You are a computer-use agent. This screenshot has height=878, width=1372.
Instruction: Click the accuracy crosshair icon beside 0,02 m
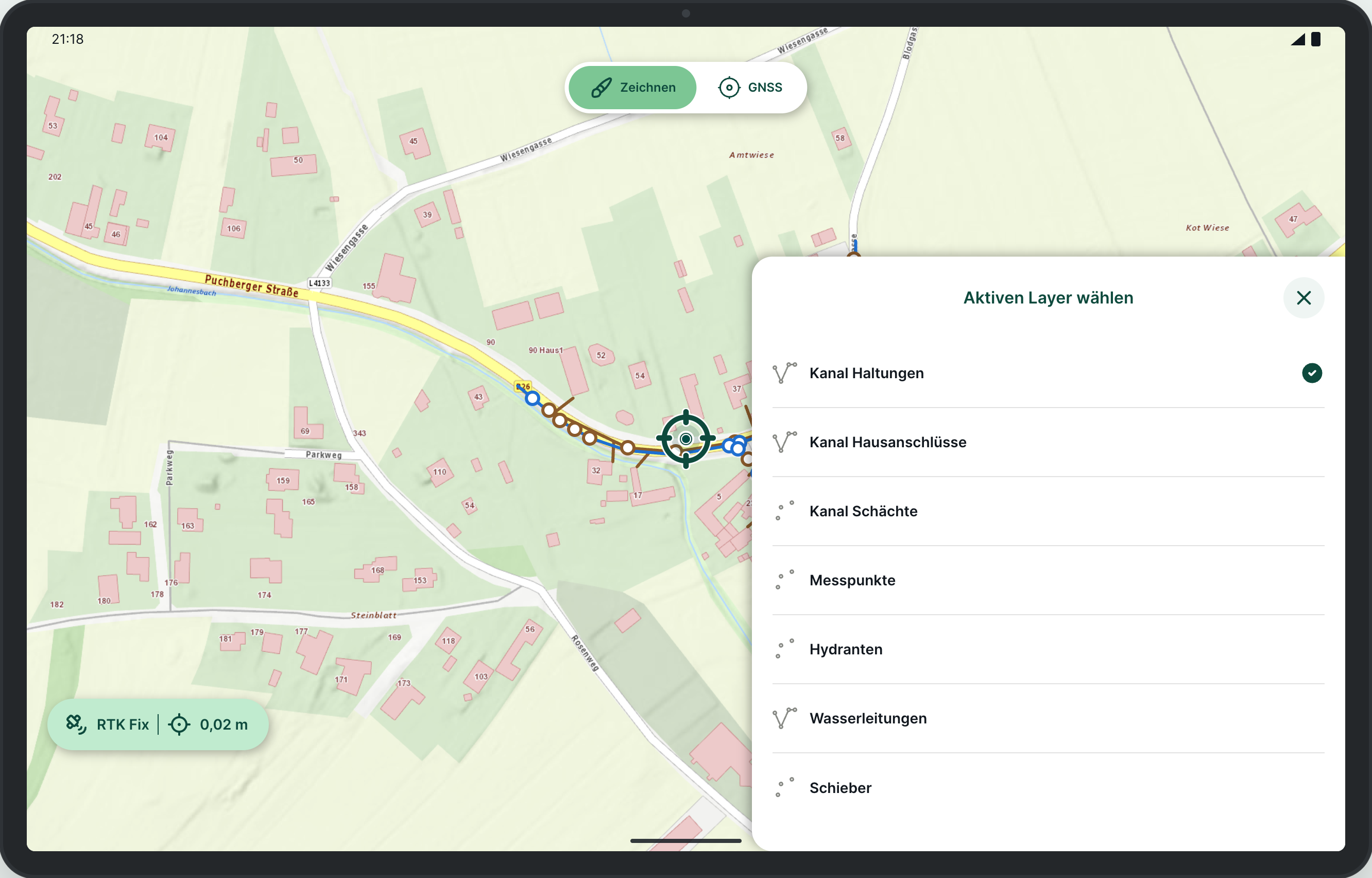[179, 724]
